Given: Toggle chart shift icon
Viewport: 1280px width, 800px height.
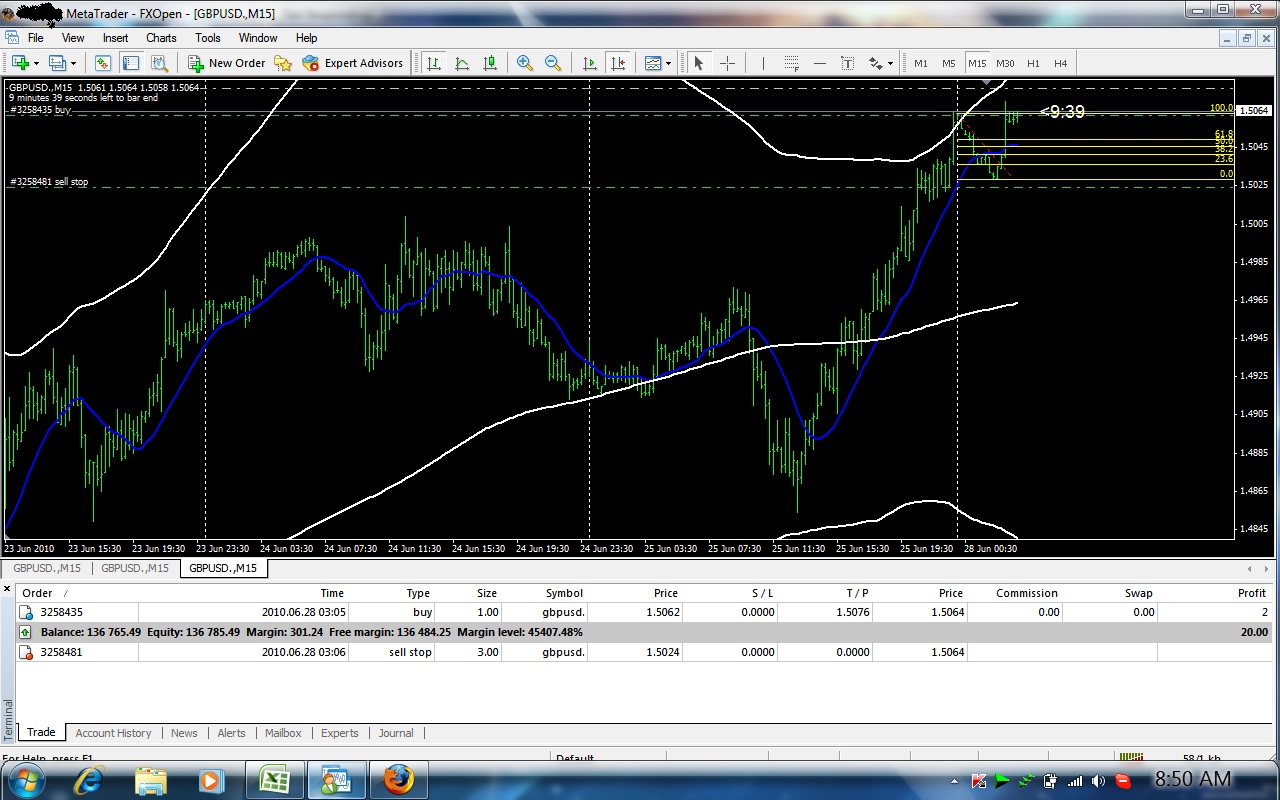Looking at the screenshot, I should 618,63.
